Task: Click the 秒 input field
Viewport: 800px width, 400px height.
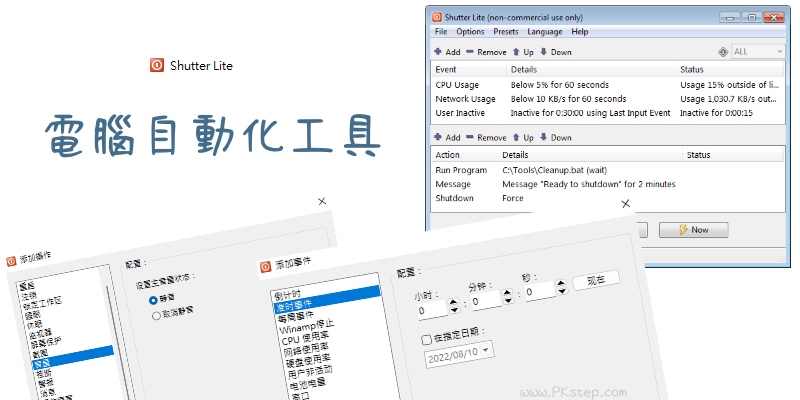Action: click(540, 290)
